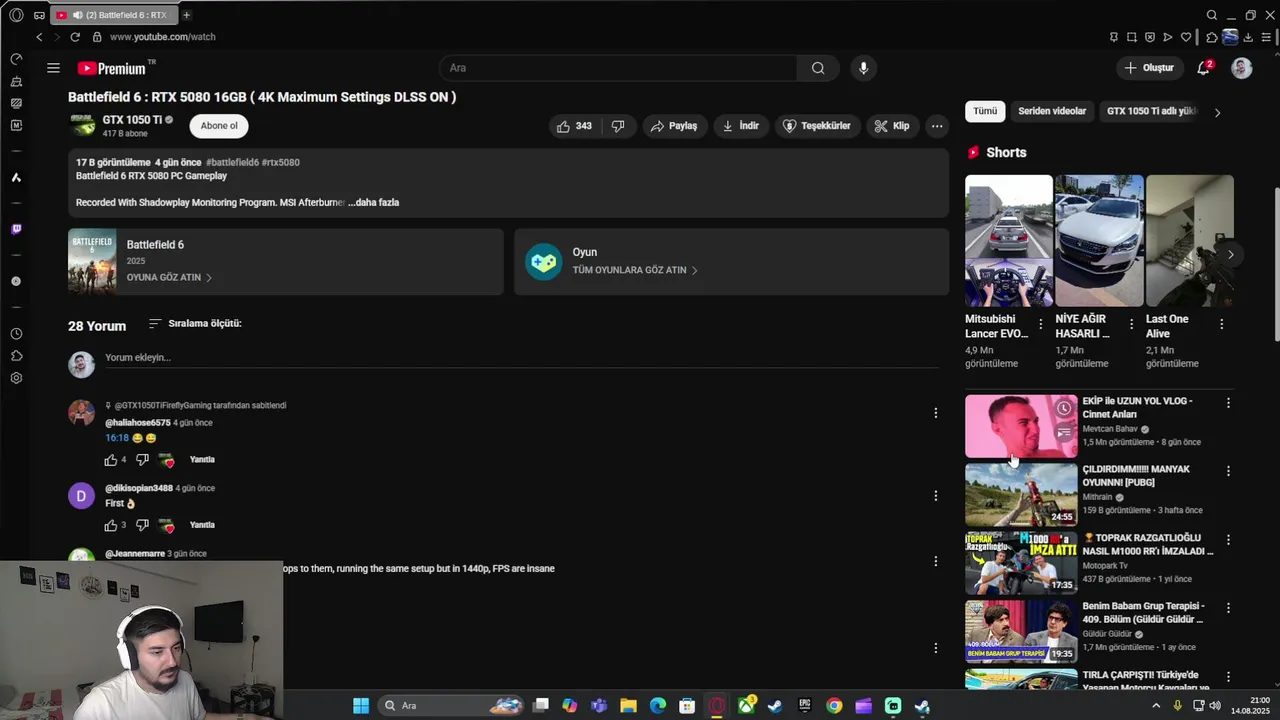Click the Teşekkürler button
1280x720 pixels.
click(x=816, y=126)
